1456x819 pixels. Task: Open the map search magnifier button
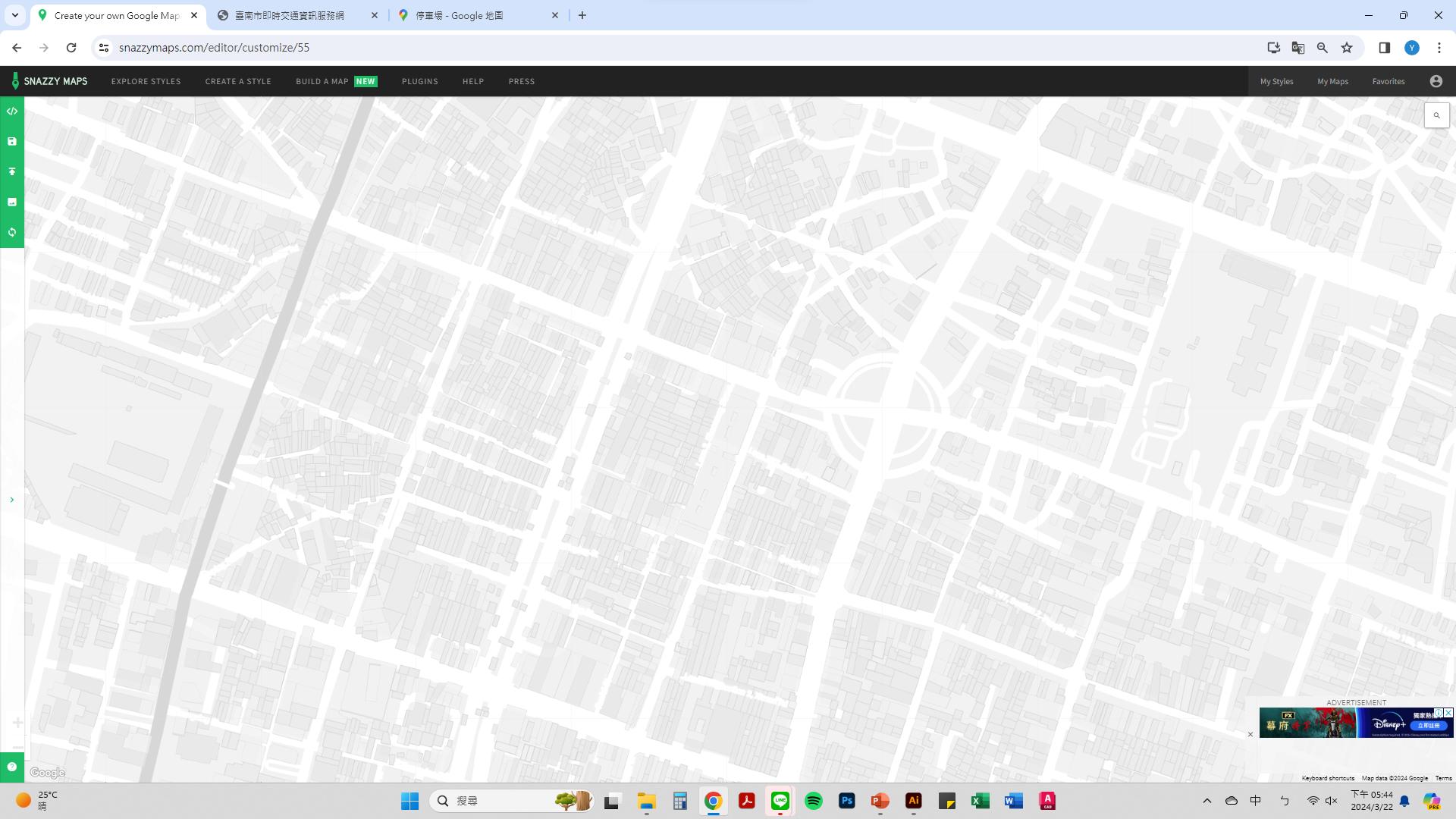(1436, 116)
